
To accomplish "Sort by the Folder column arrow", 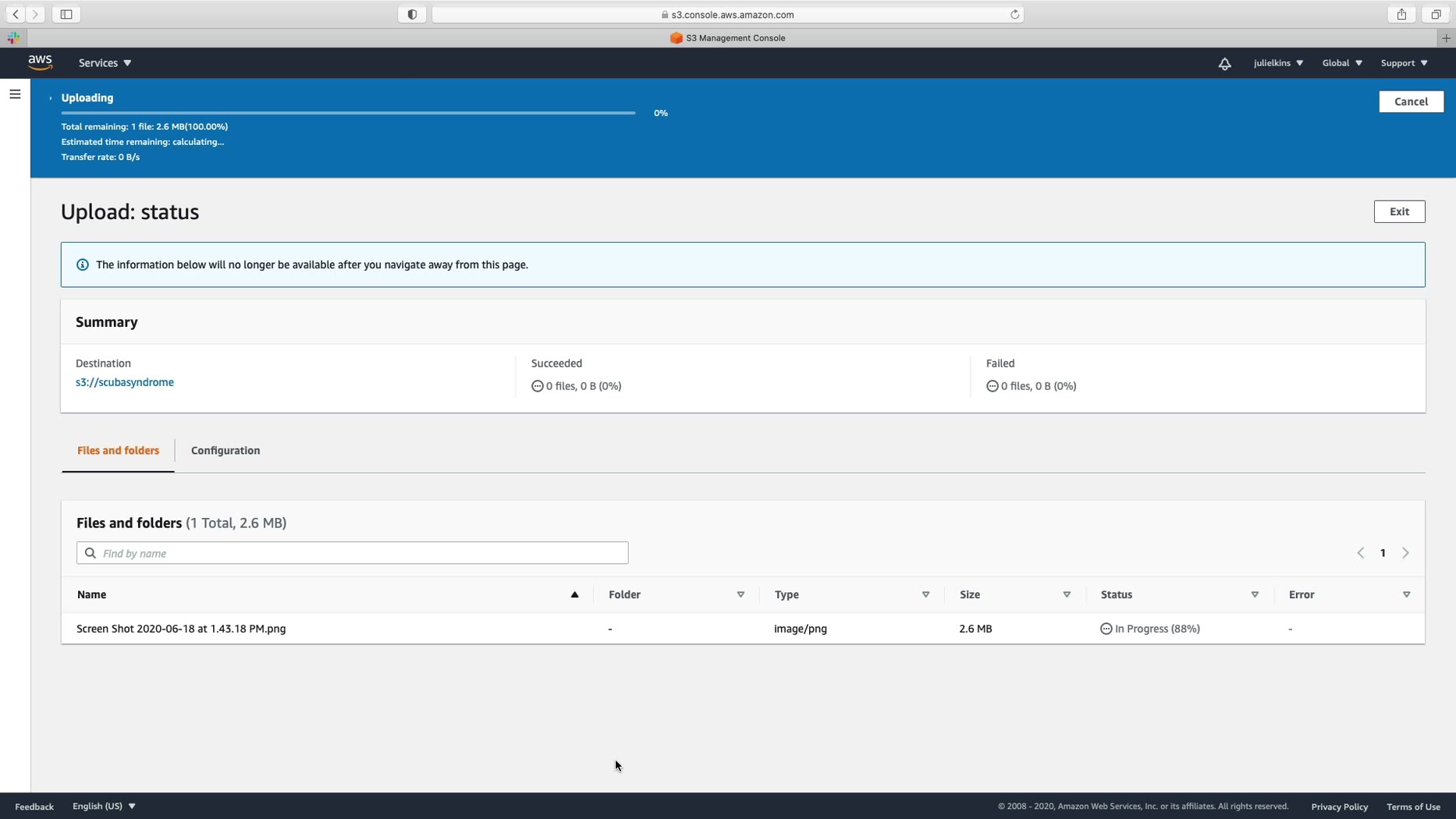I will click(740, 594).
